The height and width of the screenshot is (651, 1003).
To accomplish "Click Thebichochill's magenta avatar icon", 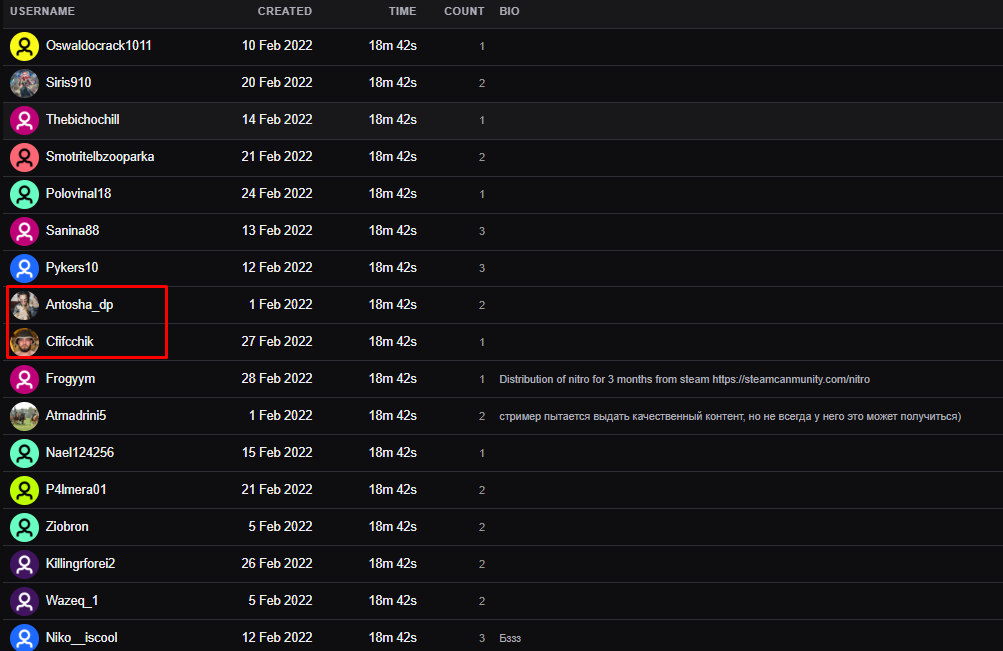I will pos(24,120).
